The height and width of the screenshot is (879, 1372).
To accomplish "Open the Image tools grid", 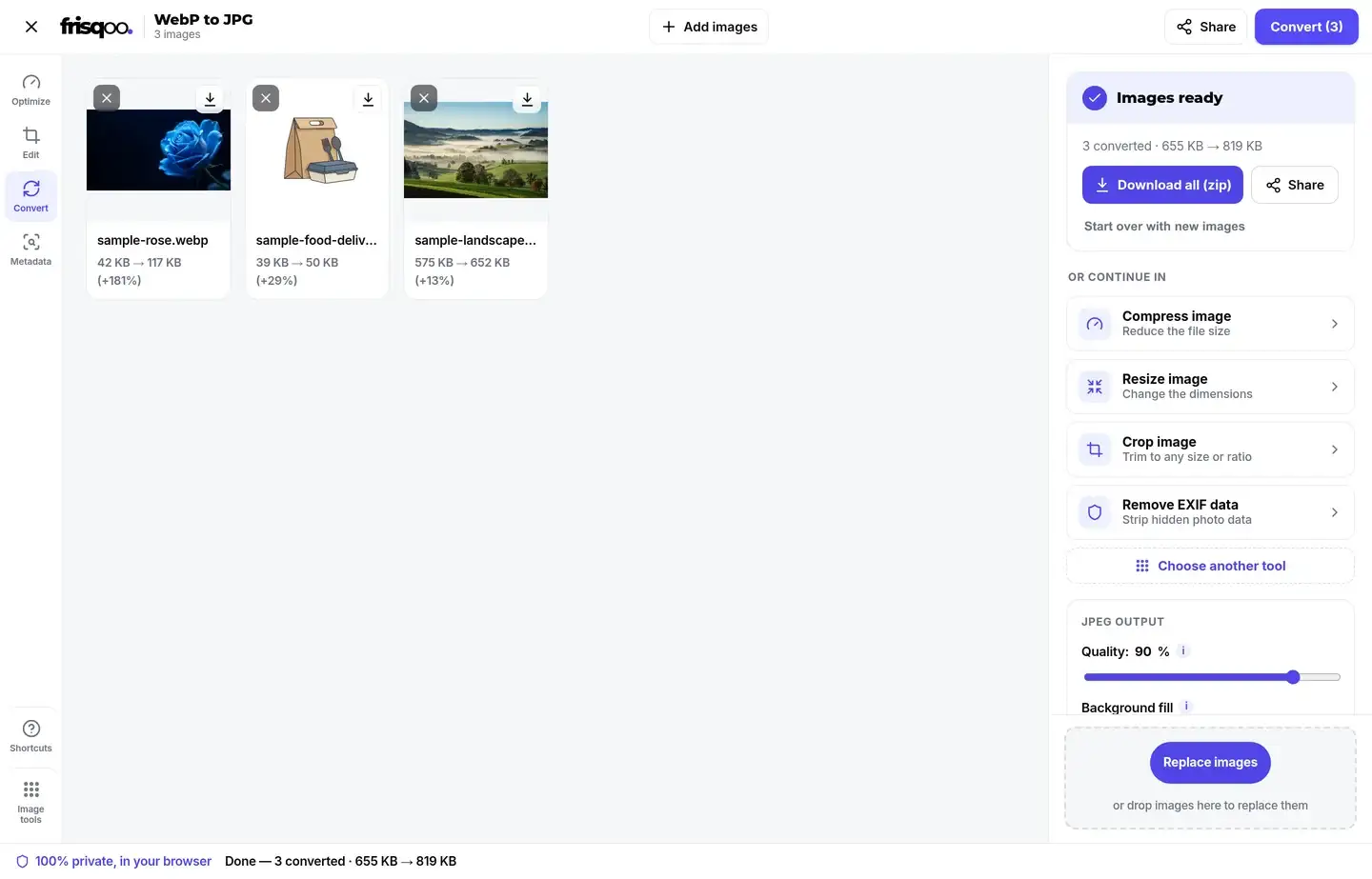I will click(x=31, y=802).
